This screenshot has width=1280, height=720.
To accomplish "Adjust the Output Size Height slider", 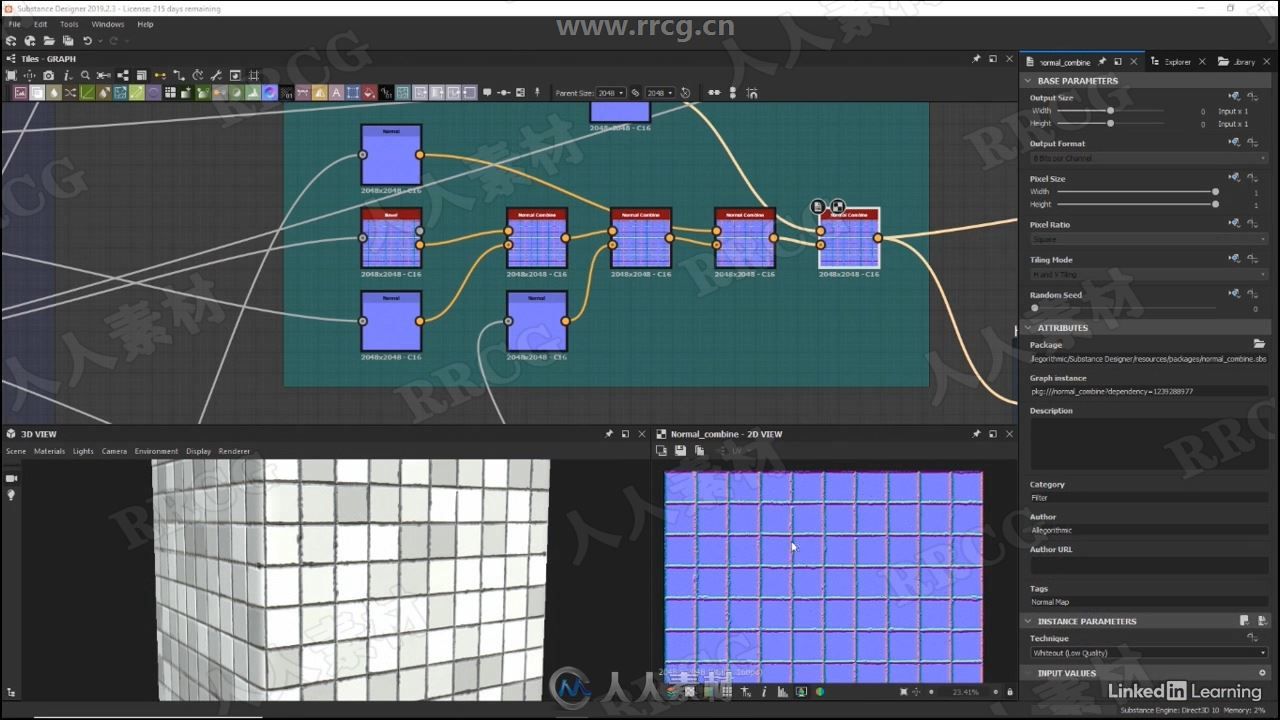I will (x=1110, y=123).
